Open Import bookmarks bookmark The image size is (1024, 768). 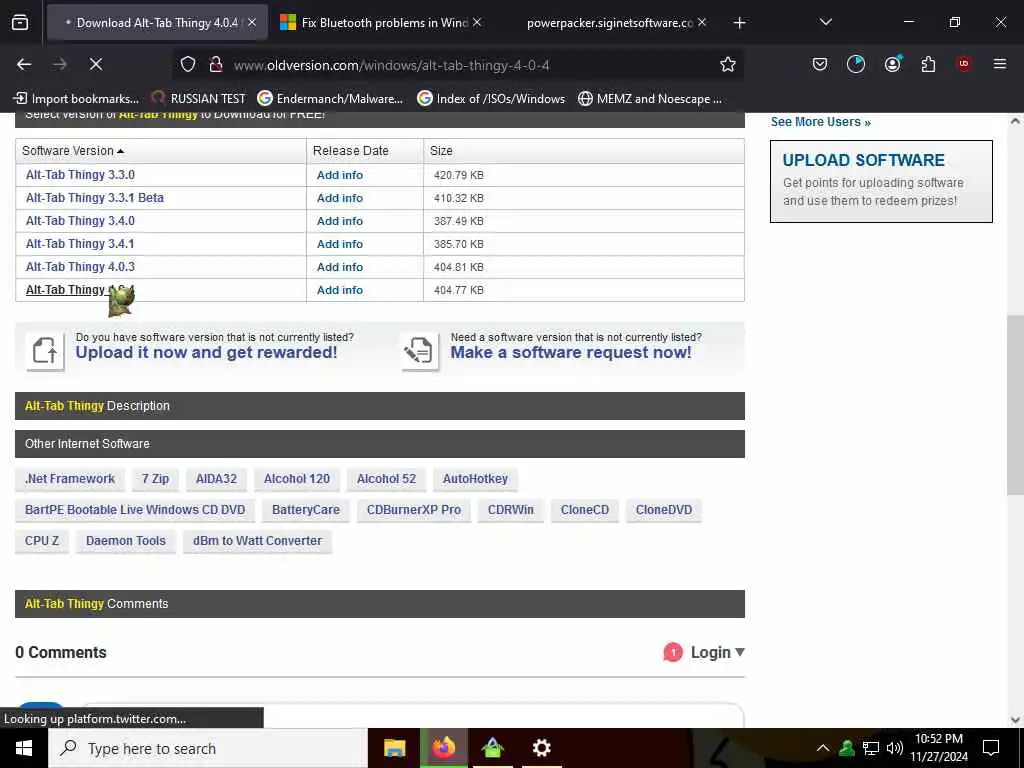pos(77,99)
